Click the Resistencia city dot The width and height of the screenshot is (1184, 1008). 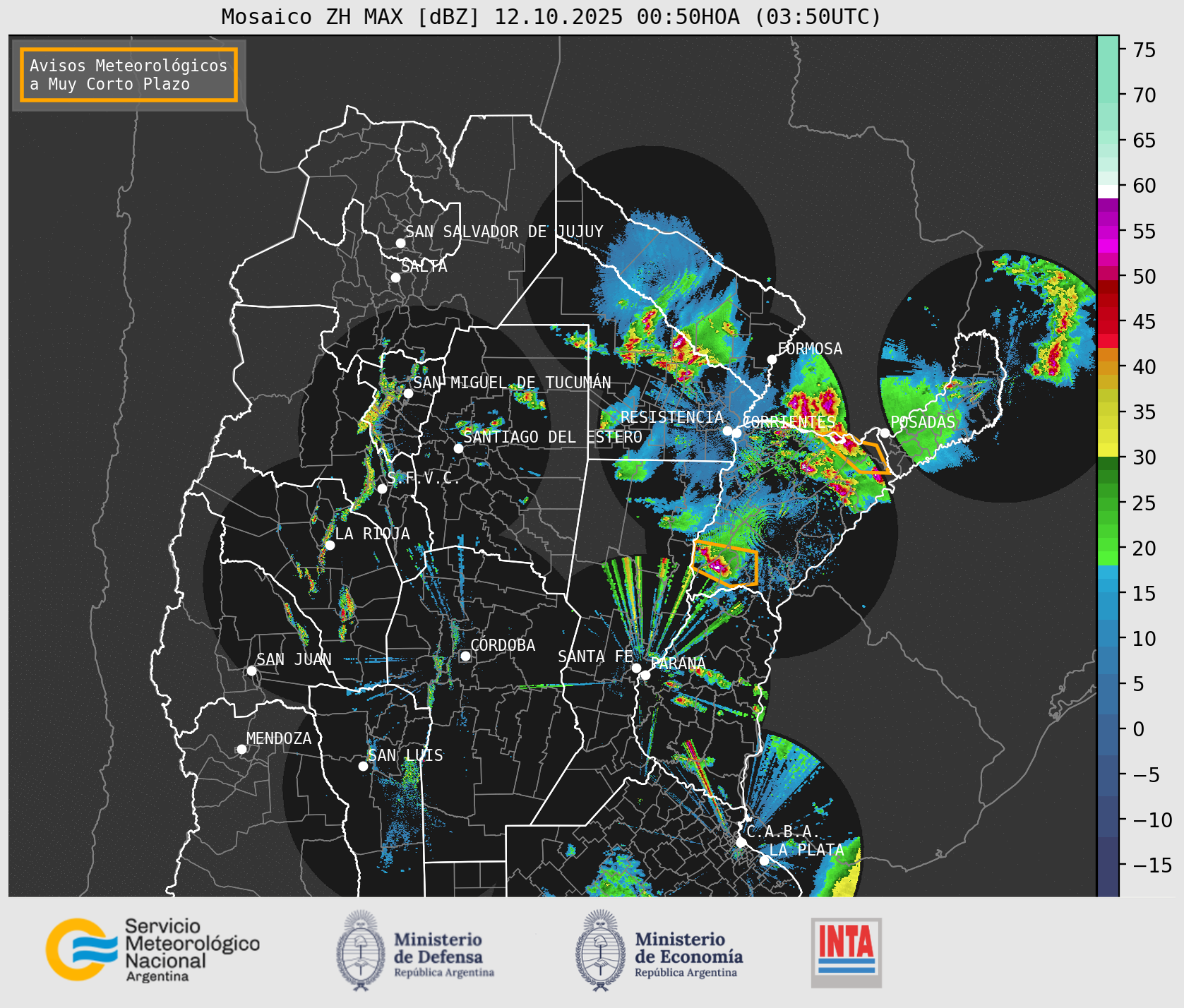[727, 431]
